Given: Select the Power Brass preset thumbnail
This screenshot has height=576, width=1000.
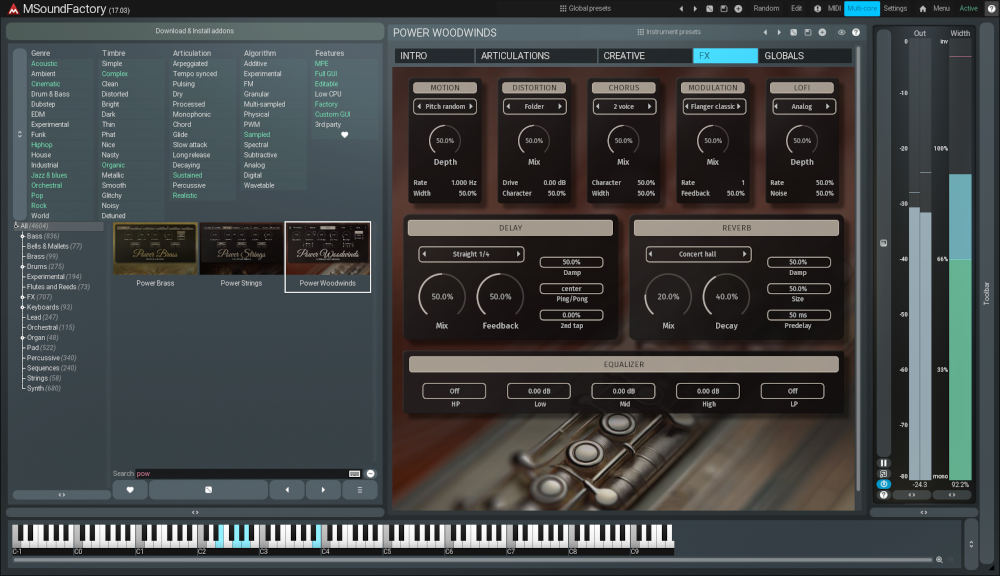Looking at the screenshot, I should (154, 250).
